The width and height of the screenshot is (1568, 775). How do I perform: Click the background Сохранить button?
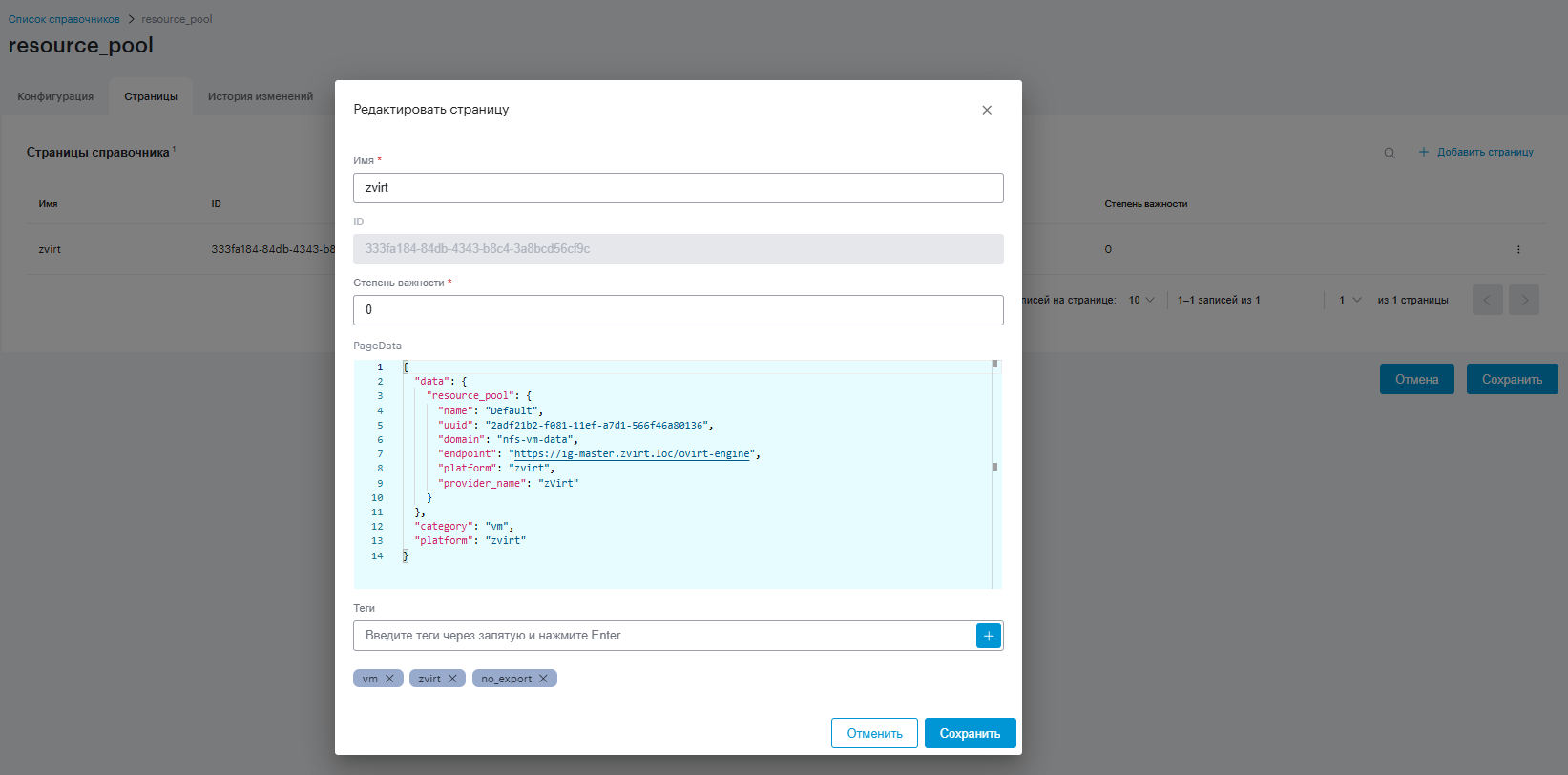click(x=1512, y=379)
